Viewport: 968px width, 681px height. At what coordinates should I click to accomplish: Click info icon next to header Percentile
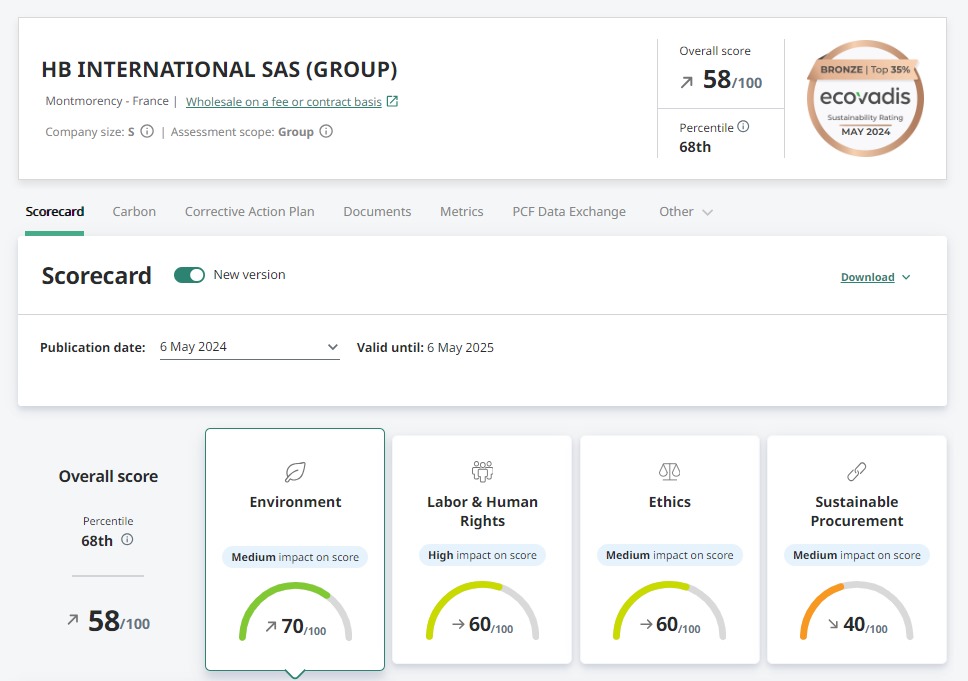[x=743, y=127]
